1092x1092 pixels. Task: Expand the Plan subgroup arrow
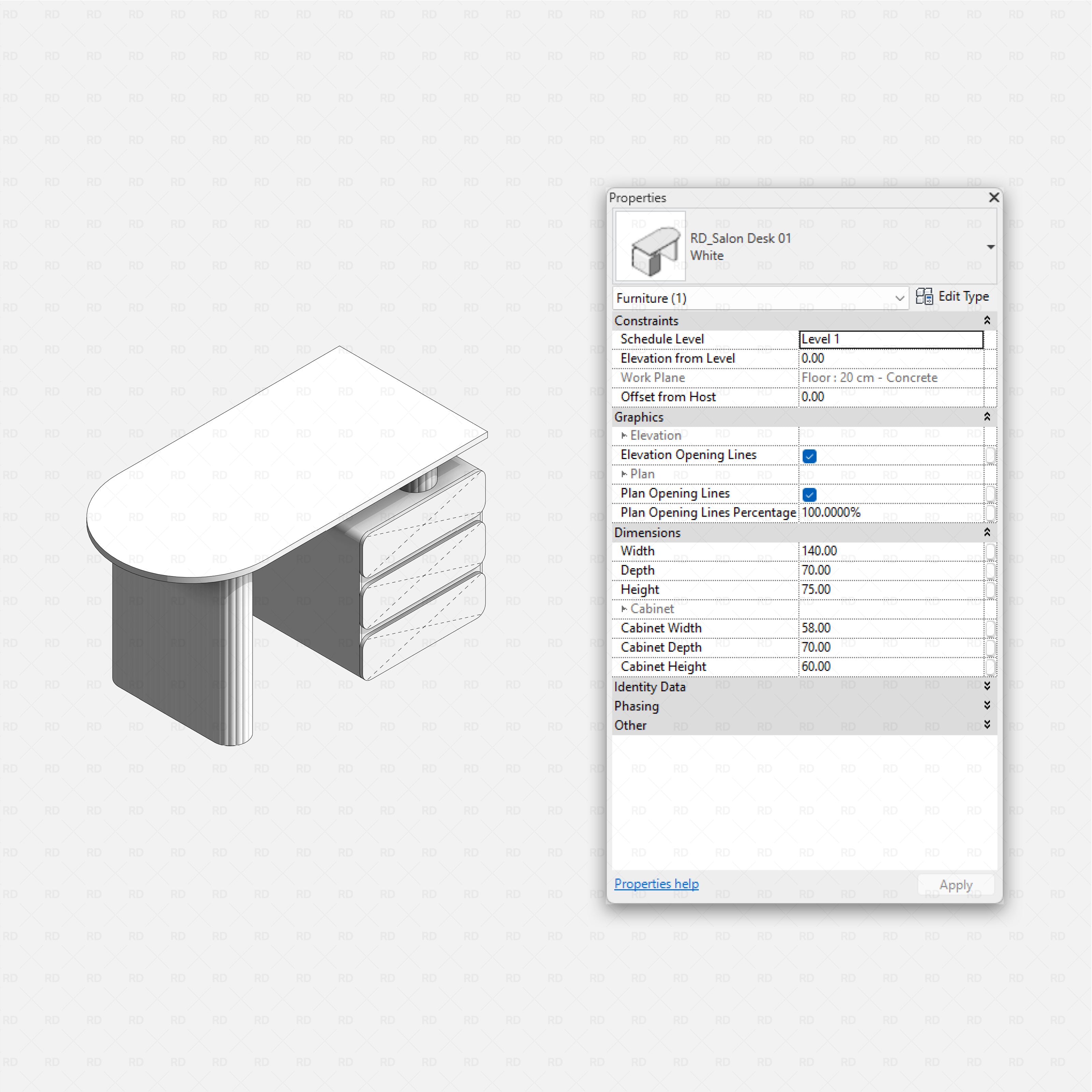tap(624, 474)
